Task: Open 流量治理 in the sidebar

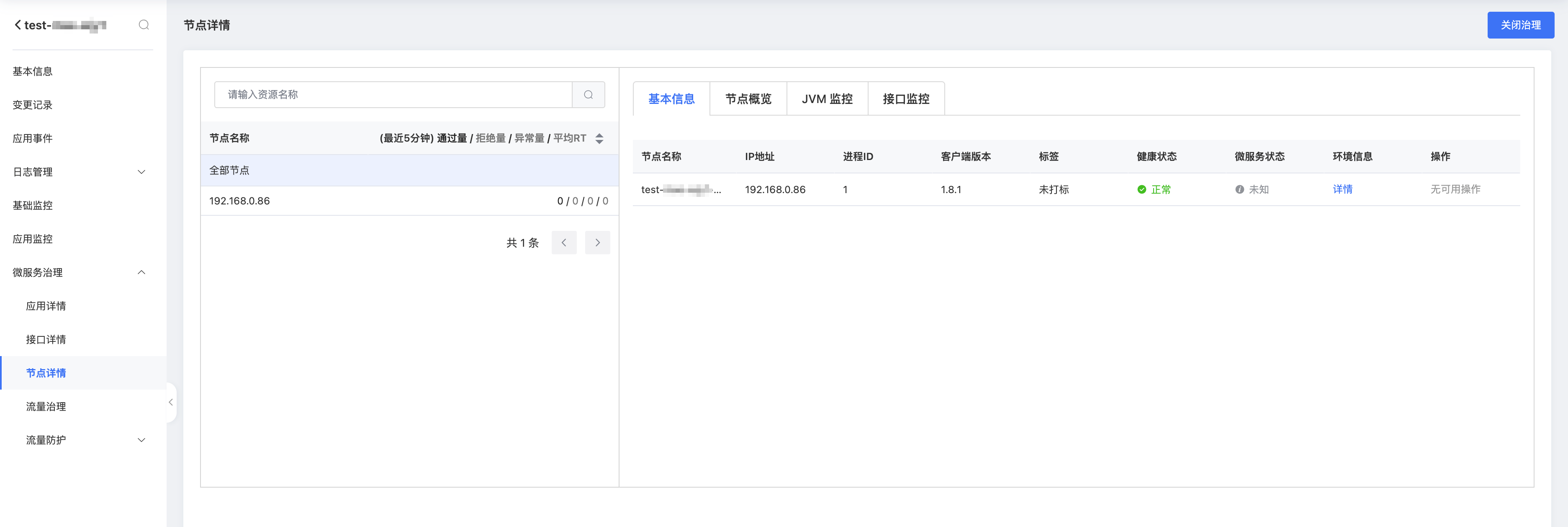Action: tap(46, 406)
